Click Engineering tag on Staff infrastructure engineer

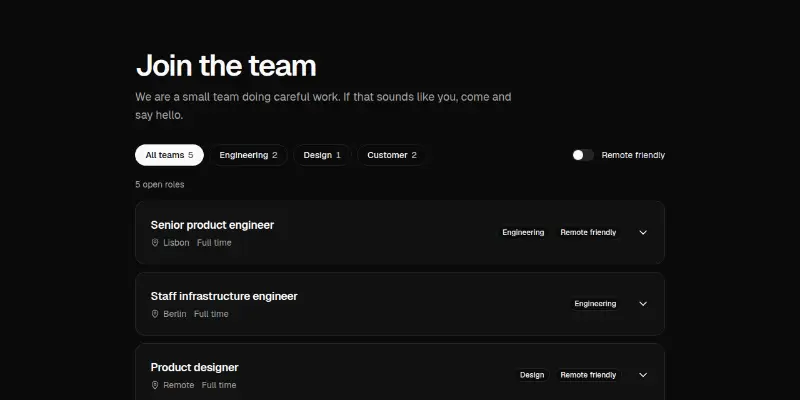(595, 304)
